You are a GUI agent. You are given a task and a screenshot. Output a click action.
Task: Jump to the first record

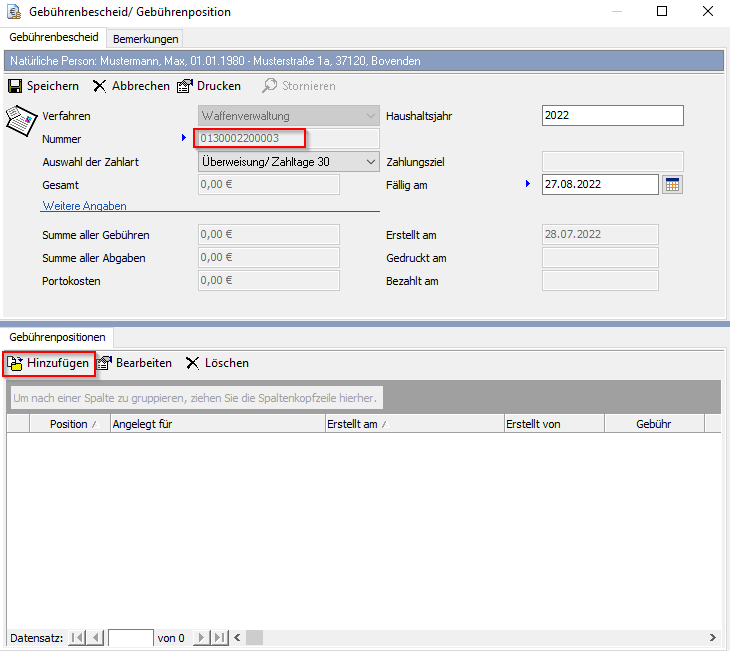pos(76,637)
